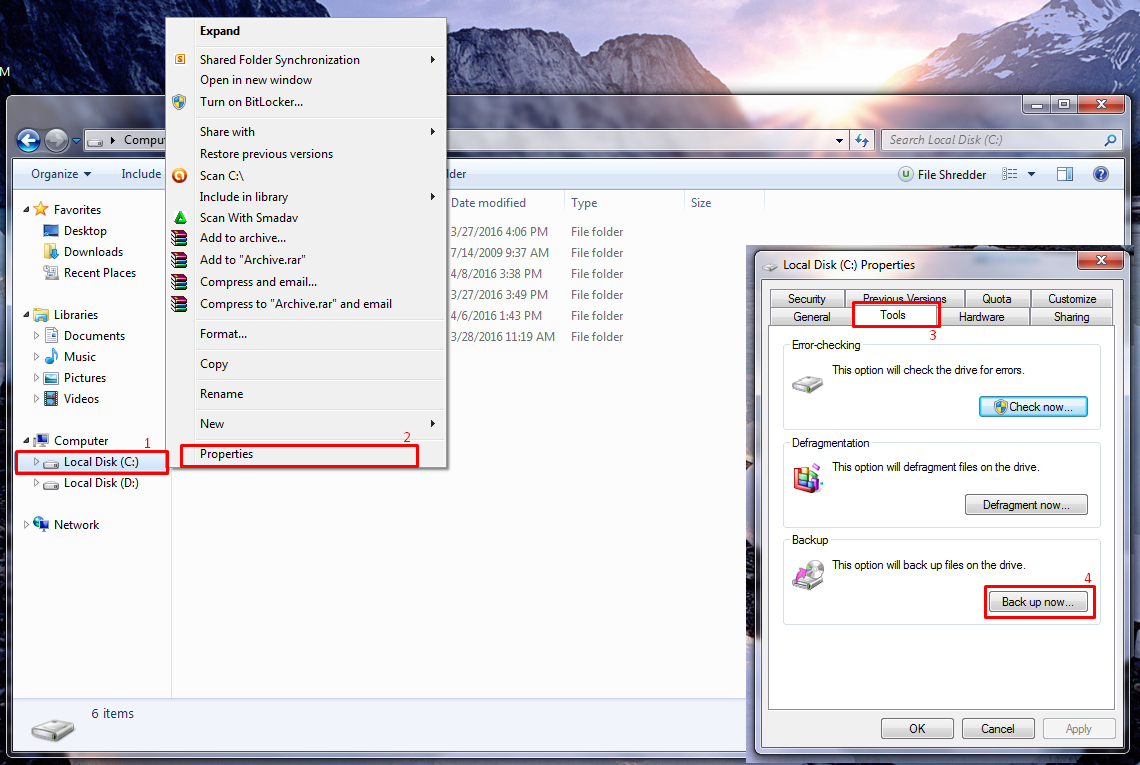Image resolution: width=1140 pixels, height=765 pixels.
Task: Click the Back up now... button
Action: 1037,601
